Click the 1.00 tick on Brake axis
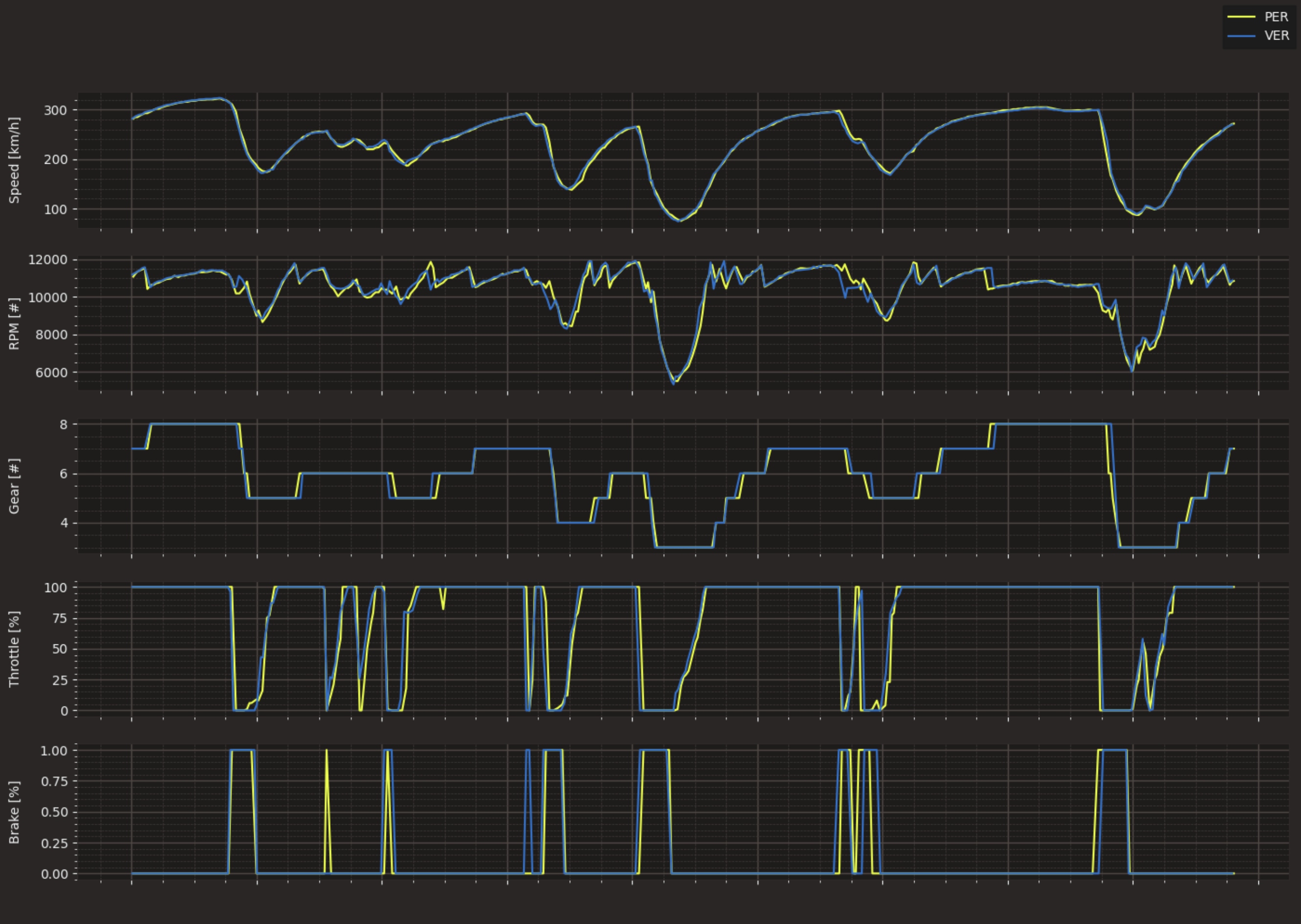The width and height of the screenshot is (1301, 924). click(x=54, y=750)
